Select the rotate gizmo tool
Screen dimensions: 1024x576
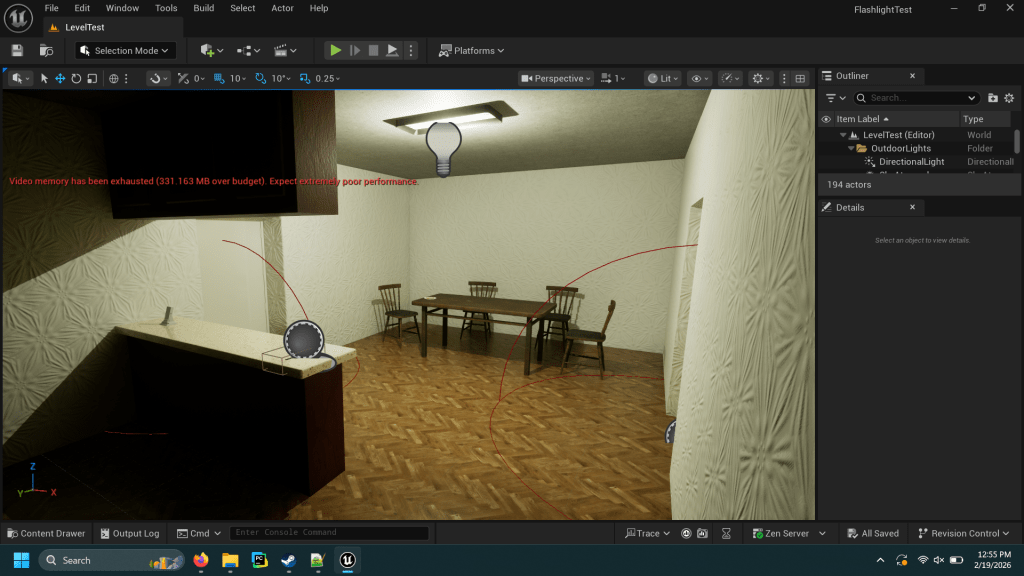point(76,78)
